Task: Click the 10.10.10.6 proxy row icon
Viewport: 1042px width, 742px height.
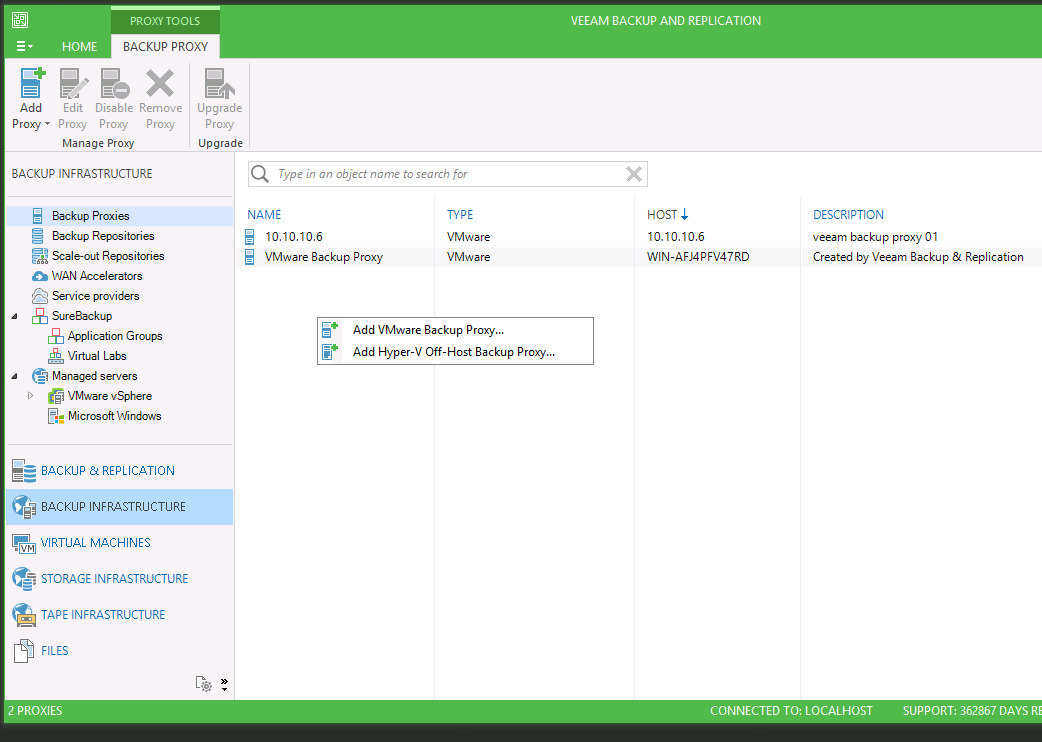Action: tap(250, 236)
